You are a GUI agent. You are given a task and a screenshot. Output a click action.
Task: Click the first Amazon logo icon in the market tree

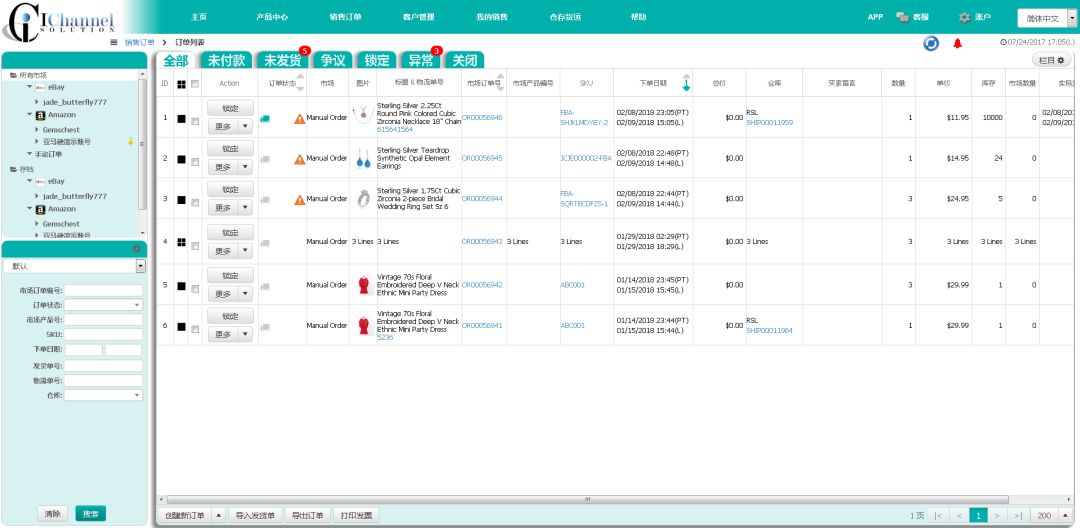(41, 115)
